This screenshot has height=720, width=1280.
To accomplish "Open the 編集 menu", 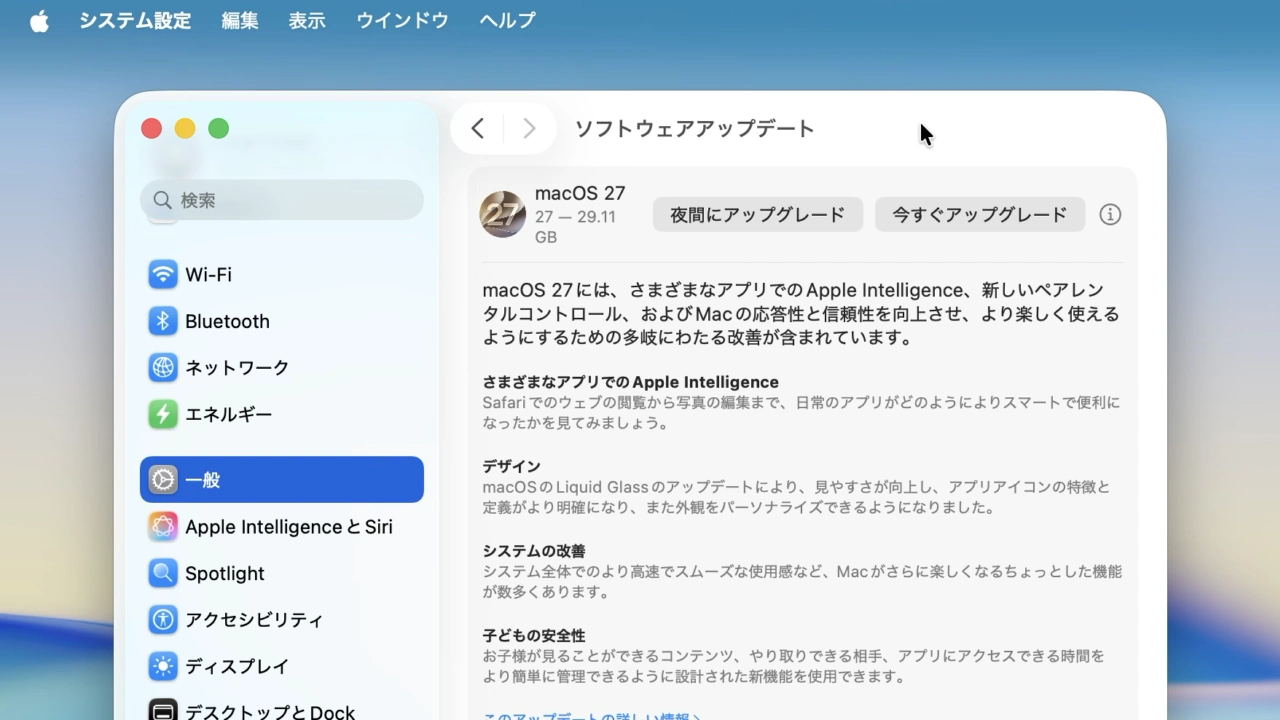I will pos(240,21).
